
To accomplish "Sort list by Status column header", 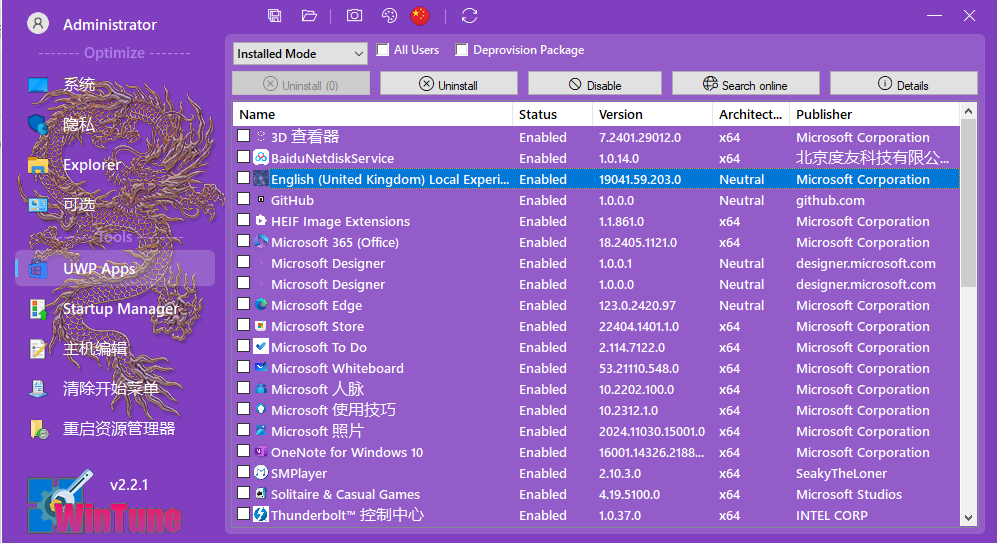I will (x=553, y=114).
